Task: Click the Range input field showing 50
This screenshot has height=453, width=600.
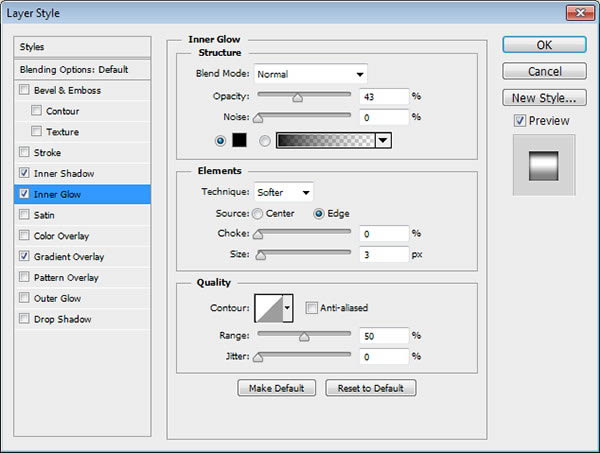Action: pyautogui.click(x=384, y=336)
